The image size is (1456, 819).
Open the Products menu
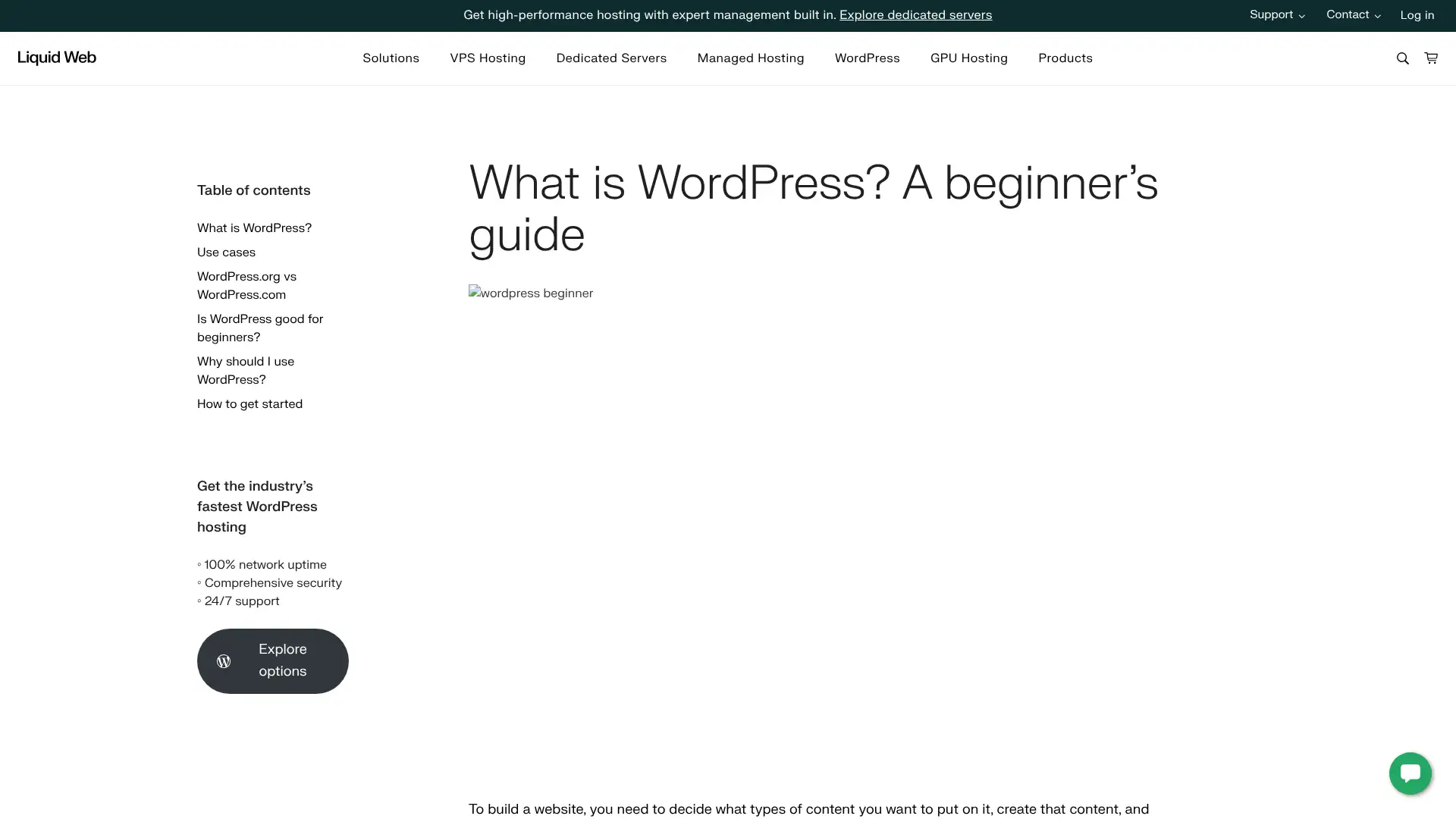click(x=1065, y=58)
